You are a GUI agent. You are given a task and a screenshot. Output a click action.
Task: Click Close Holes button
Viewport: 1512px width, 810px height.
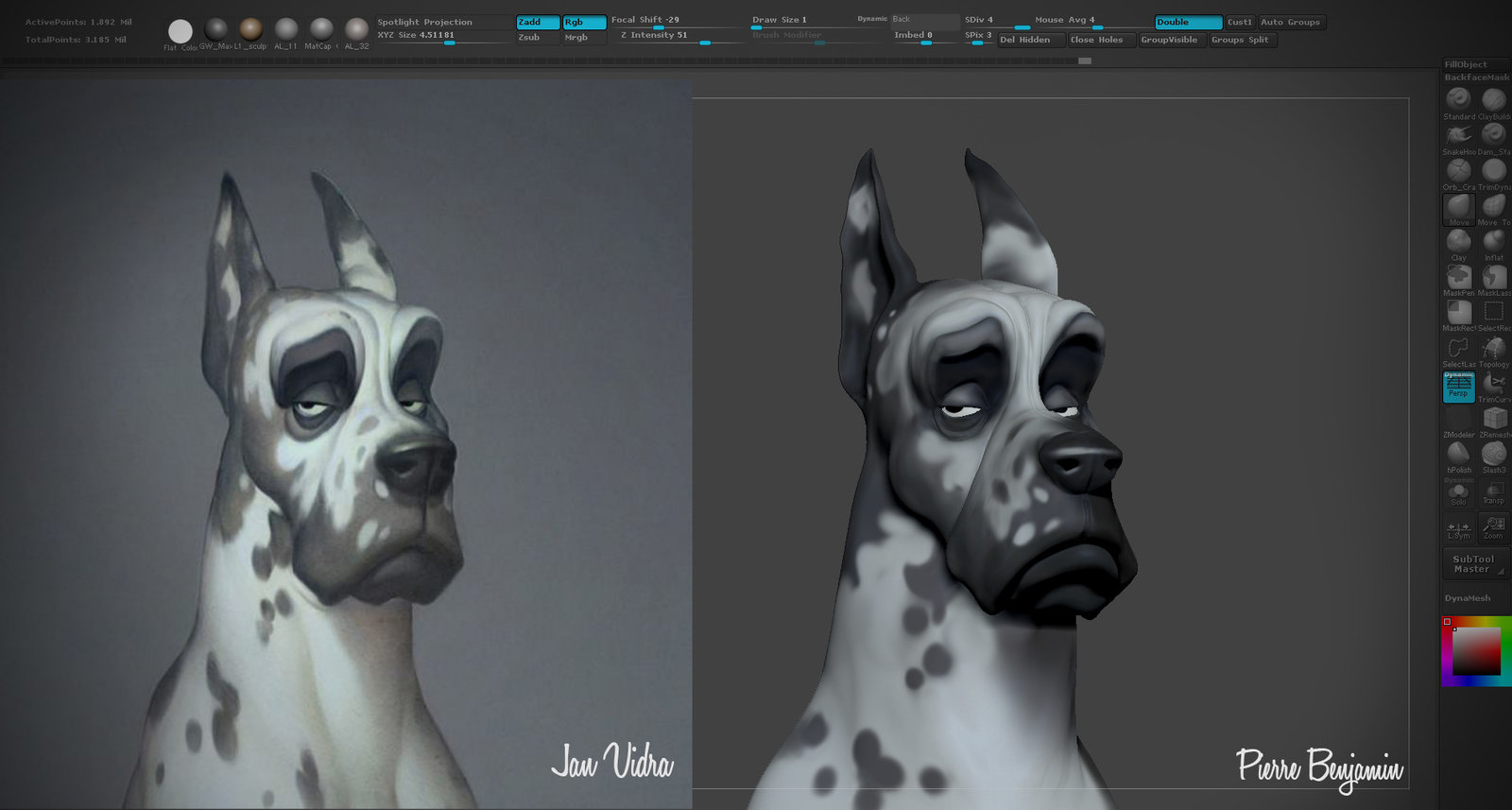tap(1101, 40)
